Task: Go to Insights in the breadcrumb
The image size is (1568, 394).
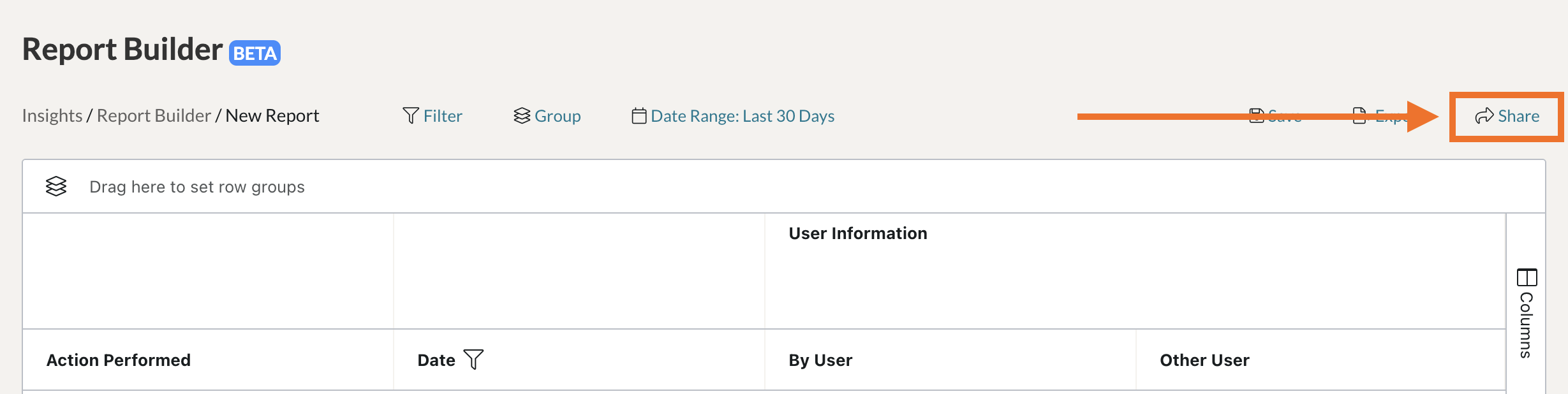Action: 52,115
